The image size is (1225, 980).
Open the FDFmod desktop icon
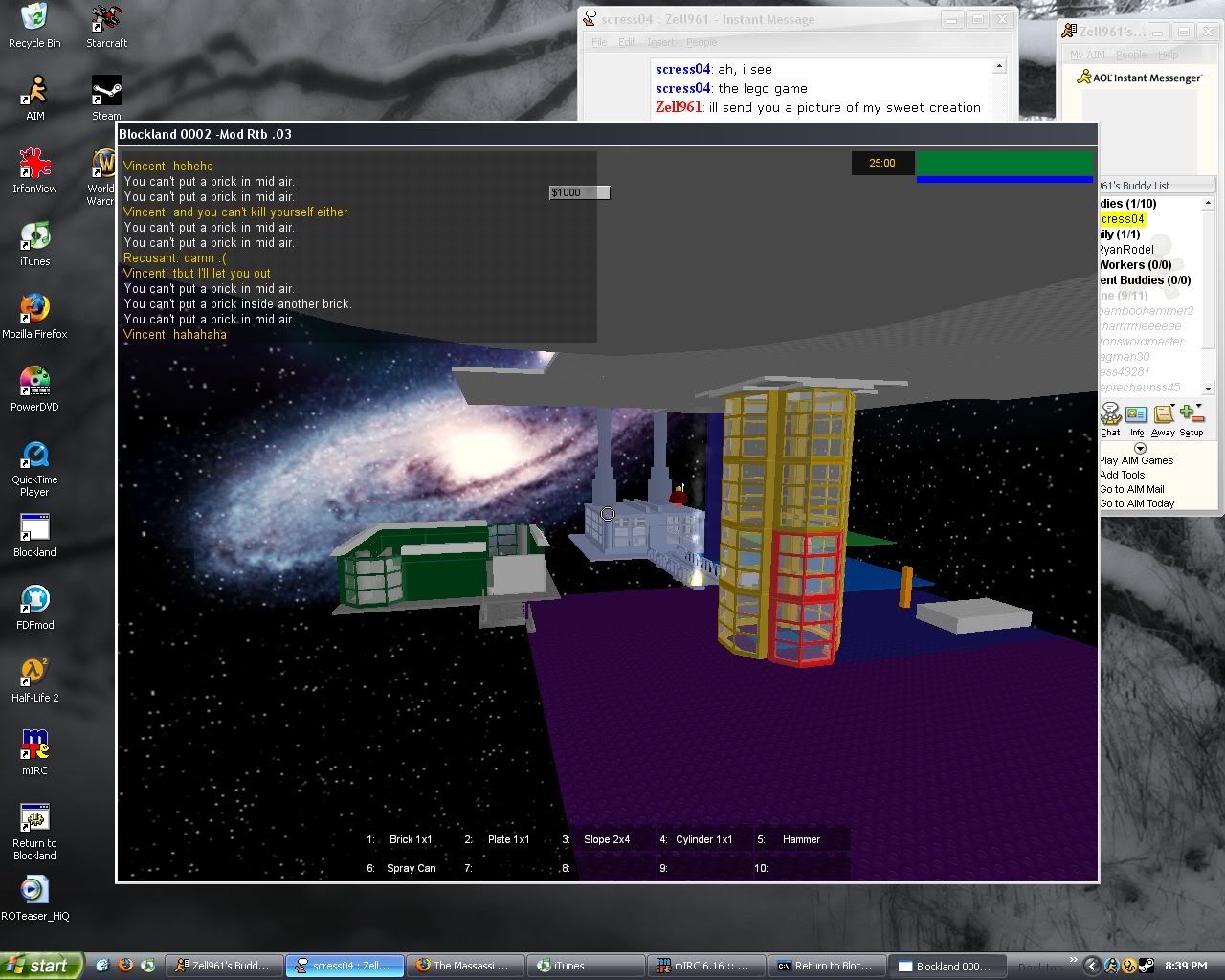click(34, 608)
